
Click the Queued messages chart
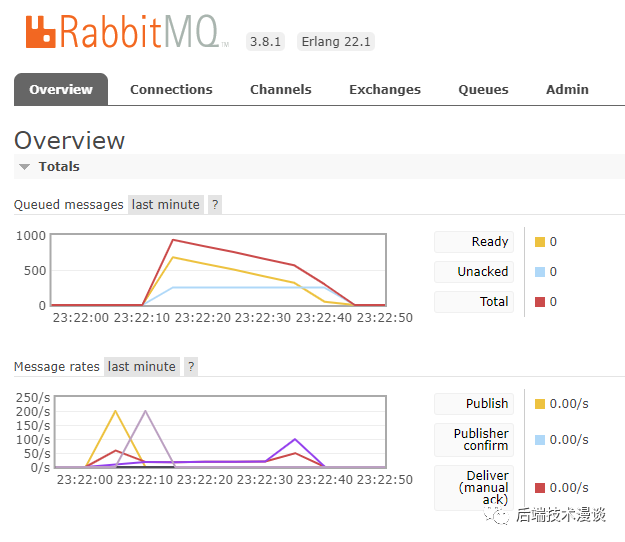(x=218, y=270)
